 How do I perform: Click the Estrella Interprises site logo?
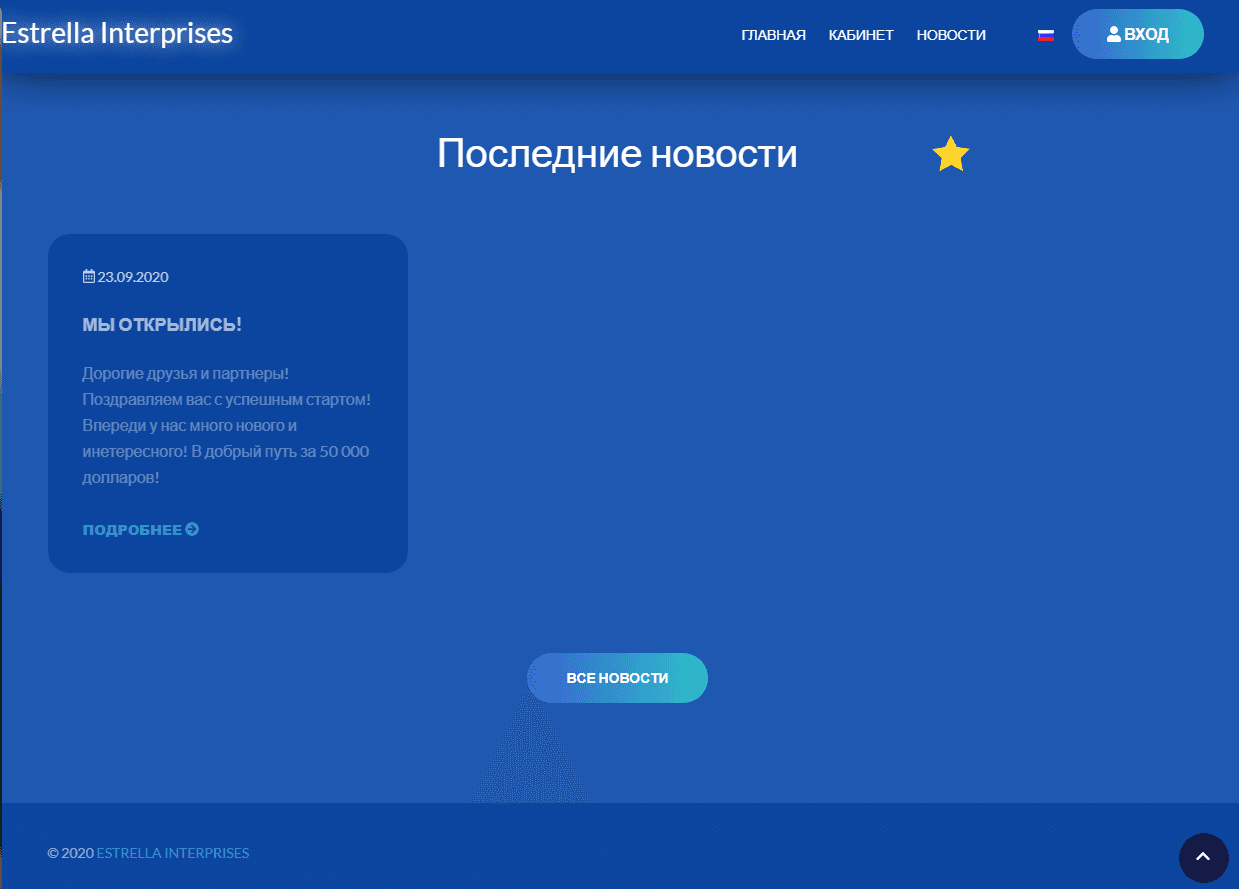pyautogui.click(x=117, y=31)
